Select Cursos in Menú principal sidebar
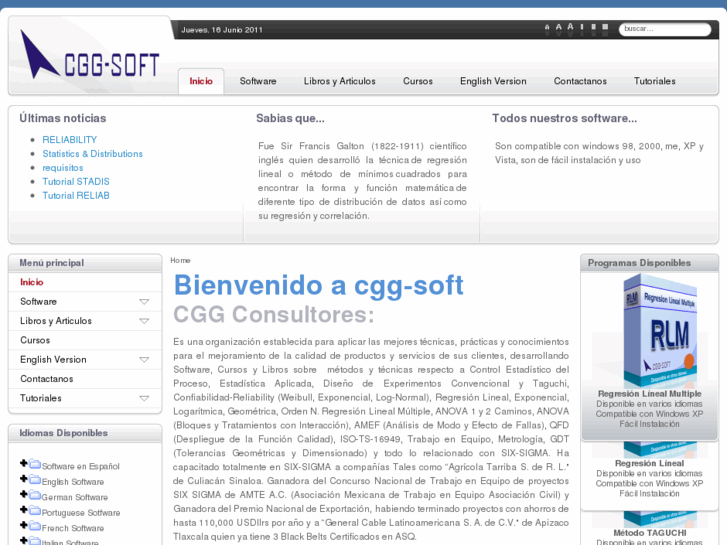The width and height of the screenshot is (727, 545). click(85, 340)
